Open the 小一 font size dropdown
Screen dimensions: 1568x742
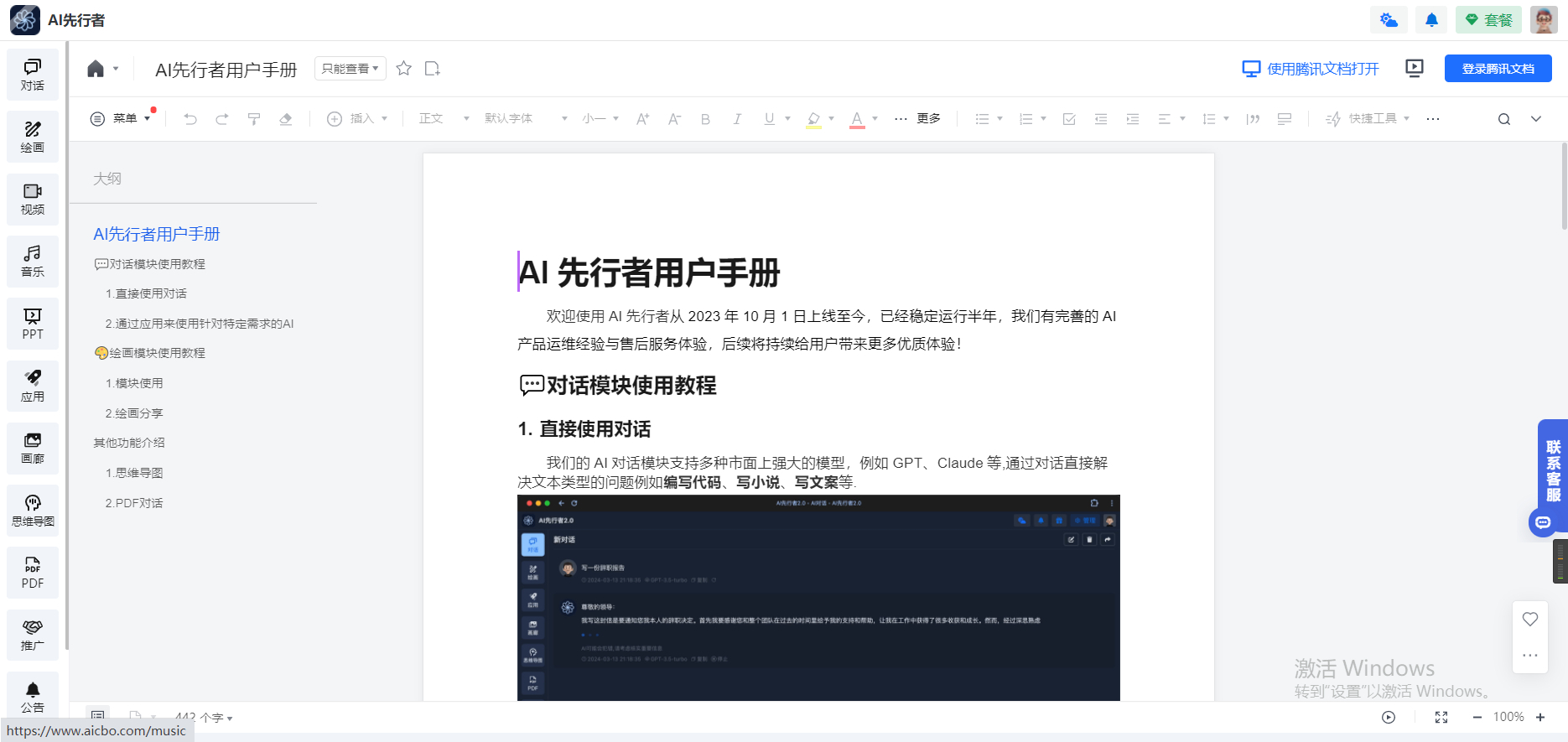point(600,119)
